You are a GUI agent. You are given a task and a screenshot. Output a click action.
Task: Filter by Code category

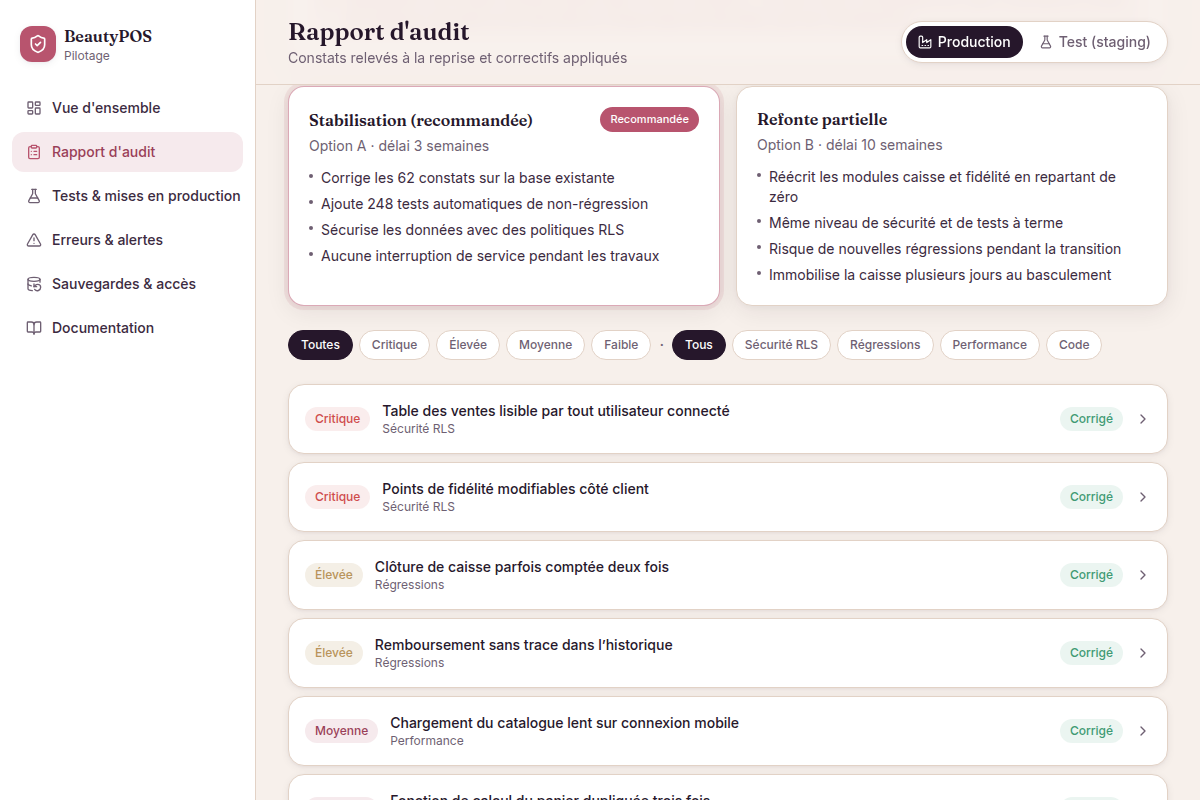tap(1074, 345)
